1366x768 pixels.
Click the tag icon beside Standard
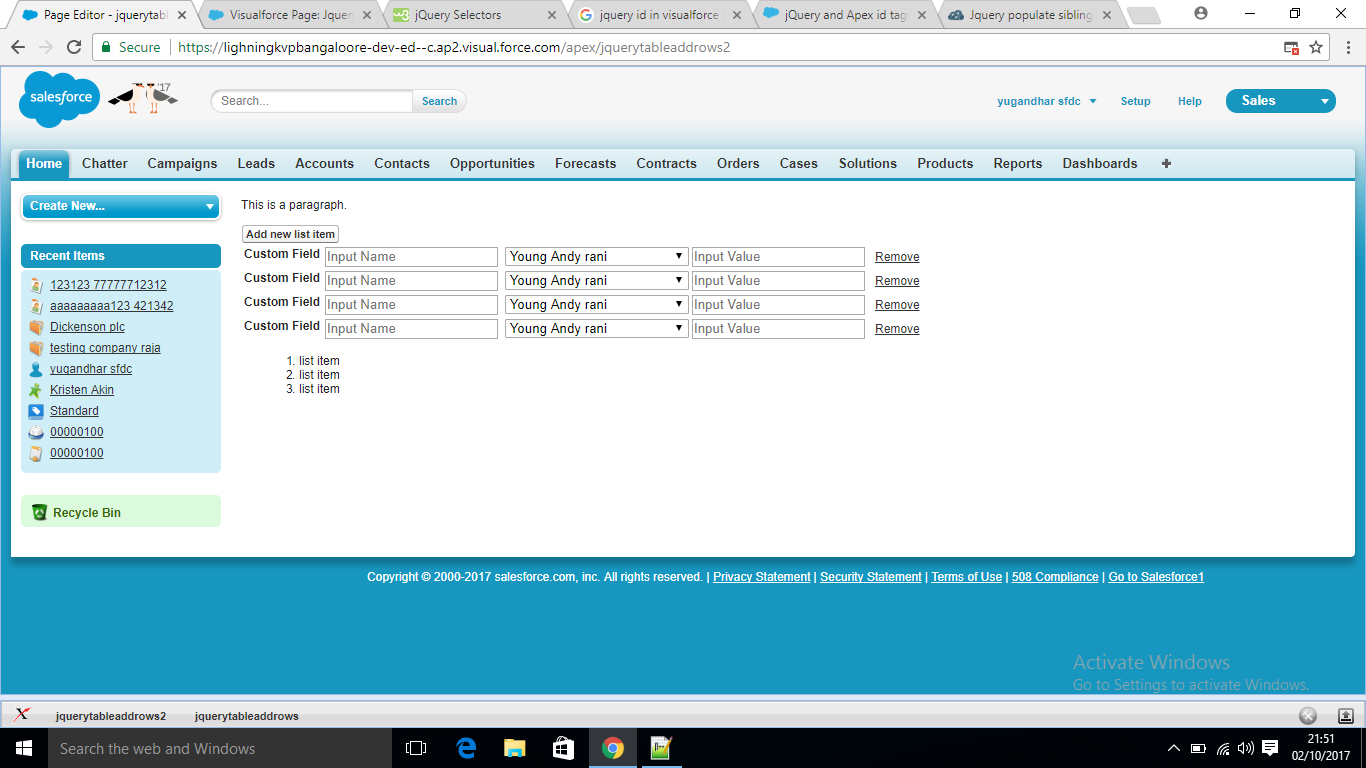click(x=37, y=411)
